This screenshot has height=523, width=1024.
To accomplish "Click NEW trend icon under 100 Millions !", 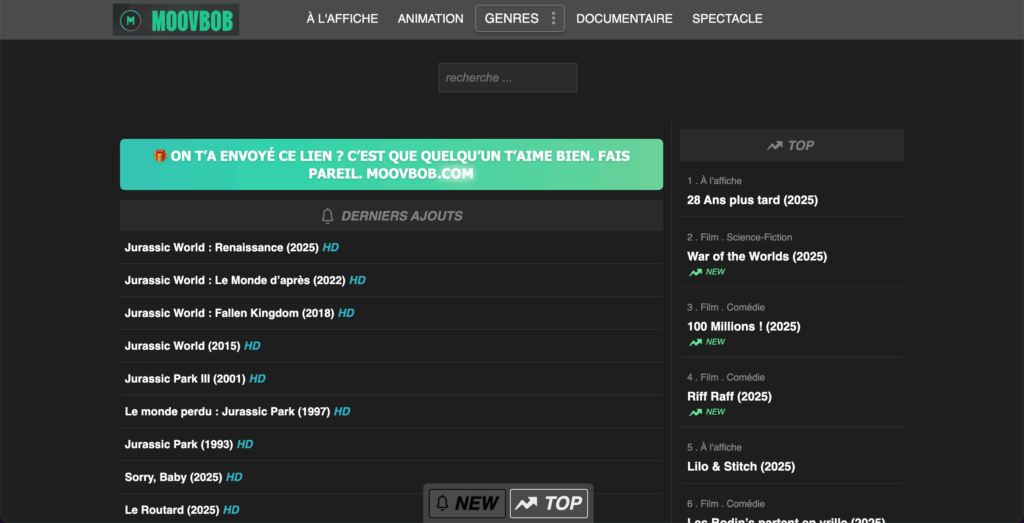I will [695, 342].
